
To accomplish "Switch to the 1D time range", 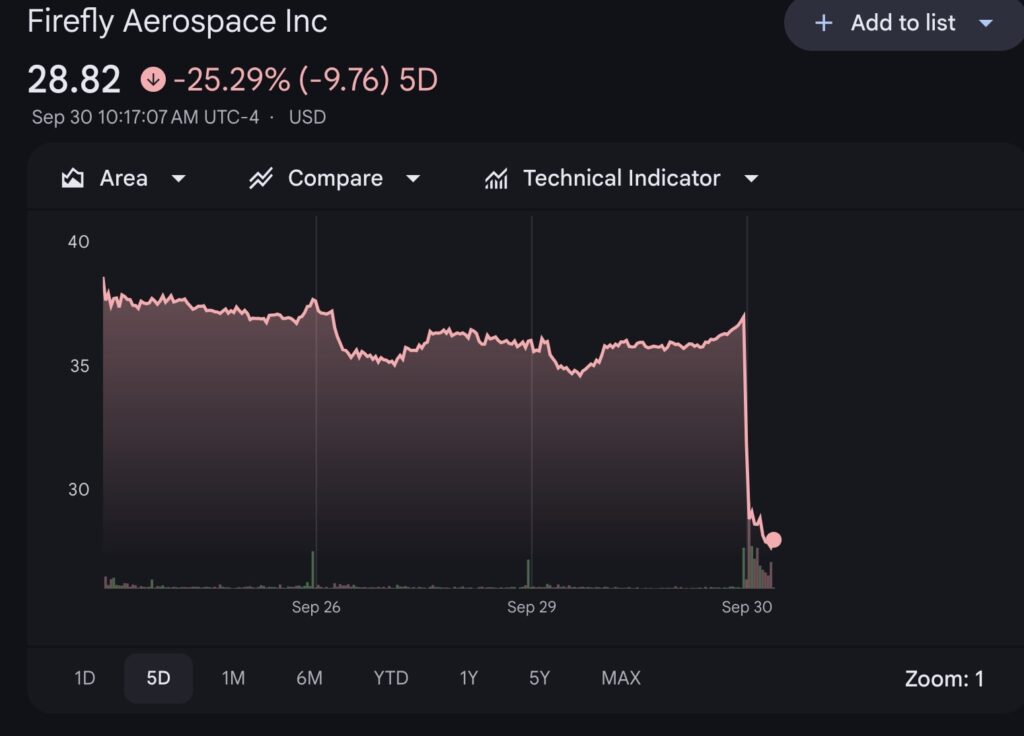I will tap(85, 678).
